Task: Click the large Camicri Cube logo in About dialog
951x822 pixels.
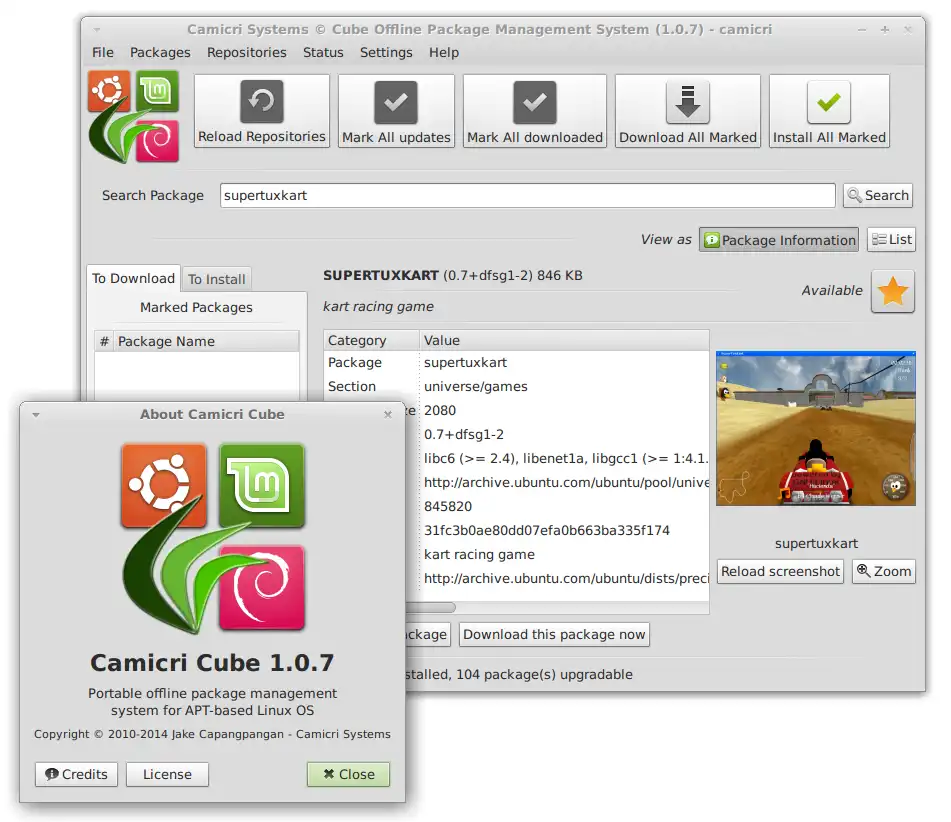Action: (x=213, y=538)
